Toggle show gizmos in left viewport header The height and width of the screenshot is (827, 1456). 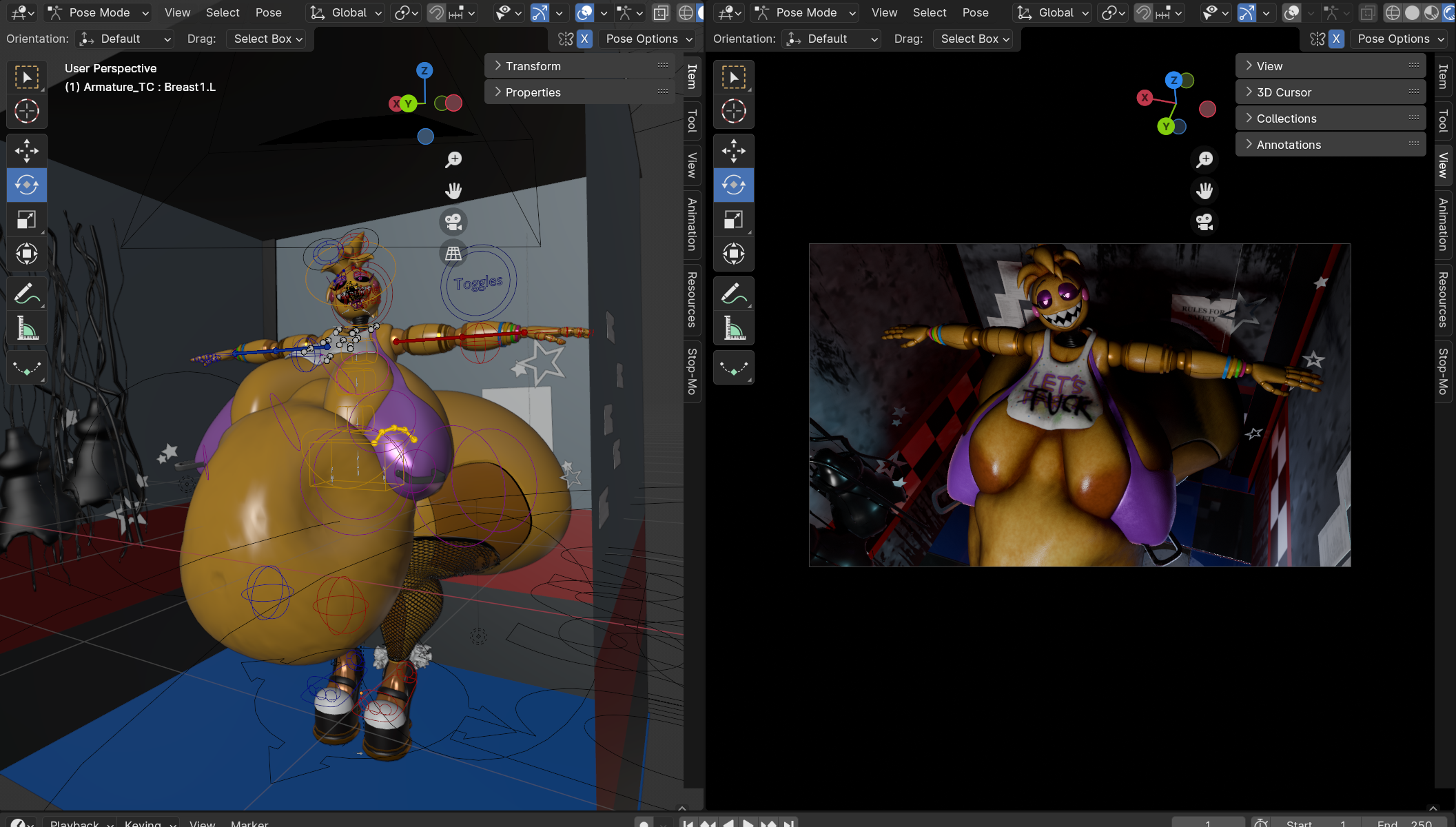(x=540, y=12)
